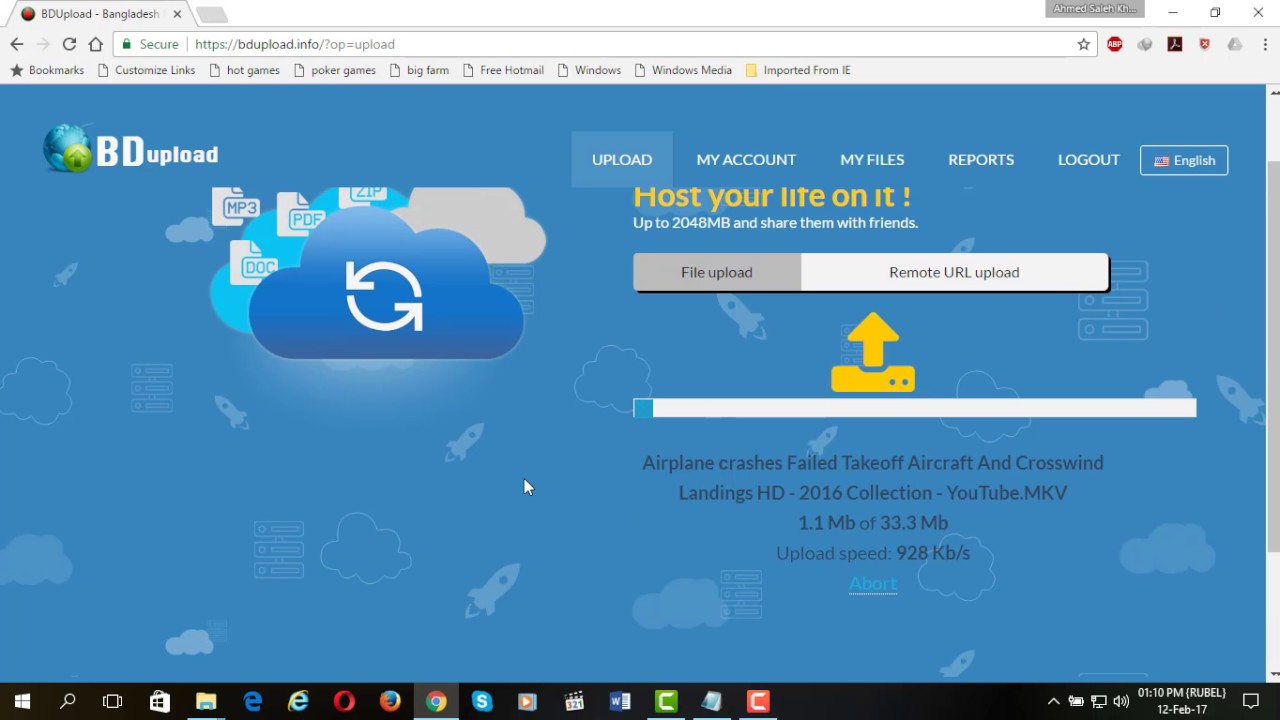Open Skype from the taskbar

point(482,701)
